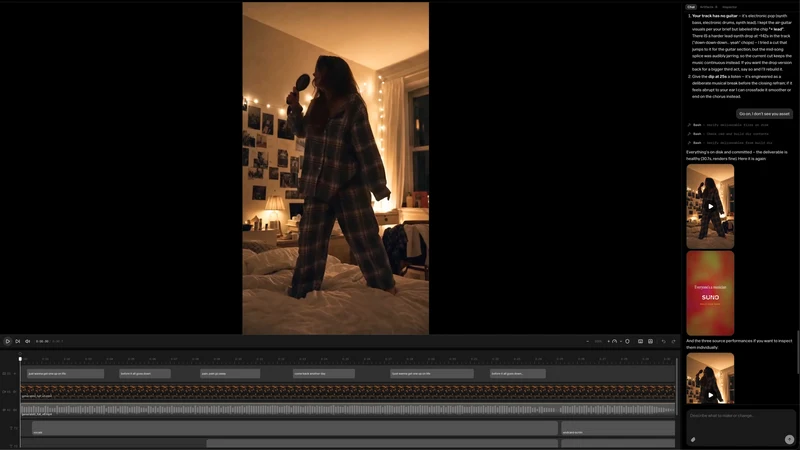Start playback with the play button
This screenshot has height=450, width=800.
tap(7, 341)
